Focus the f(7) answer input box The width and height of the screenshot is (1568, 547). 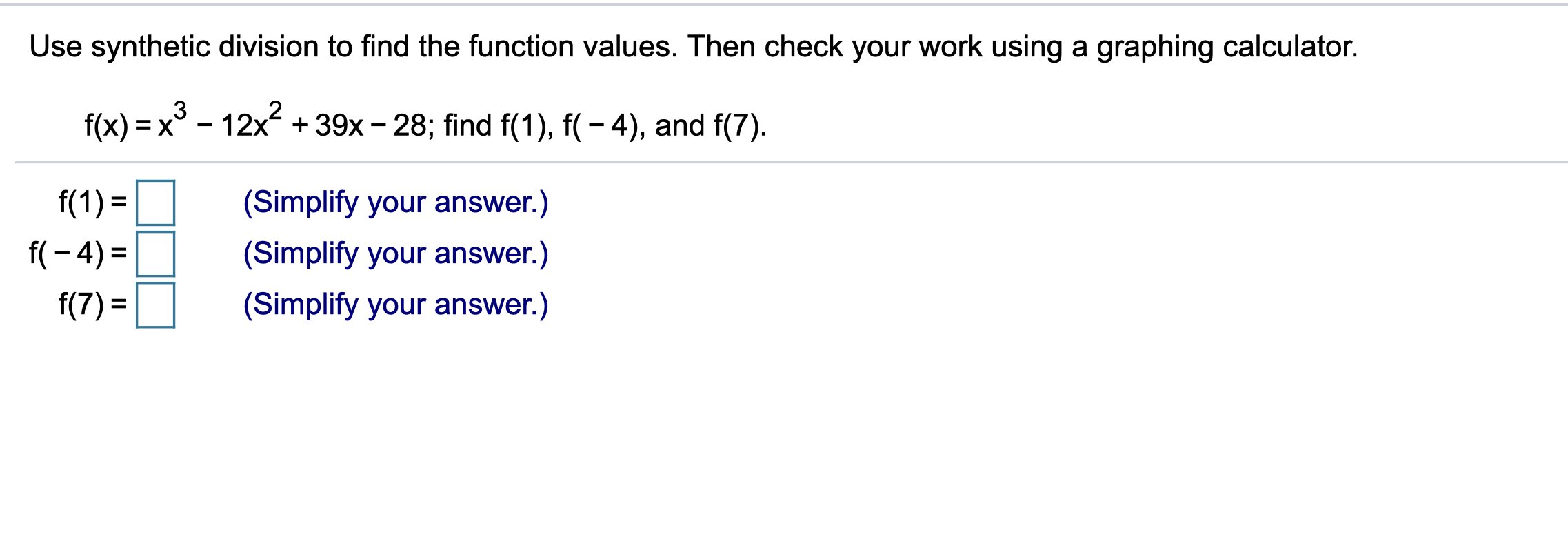155,305
